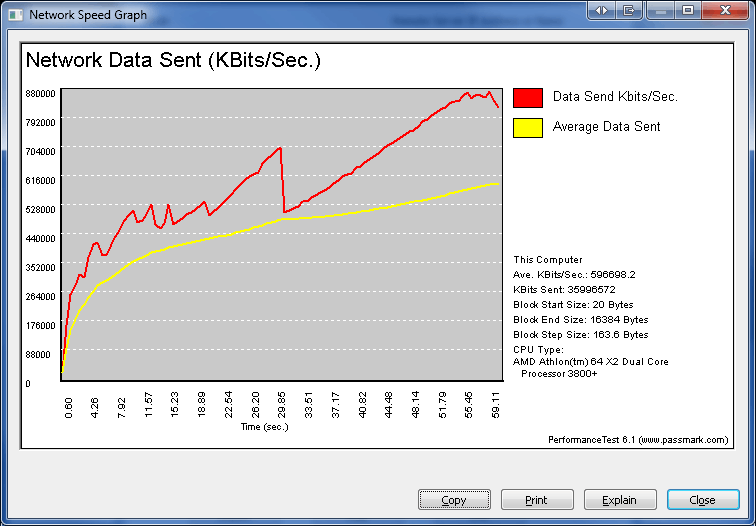Click the 528000 y-axis value

coord(40,209)
